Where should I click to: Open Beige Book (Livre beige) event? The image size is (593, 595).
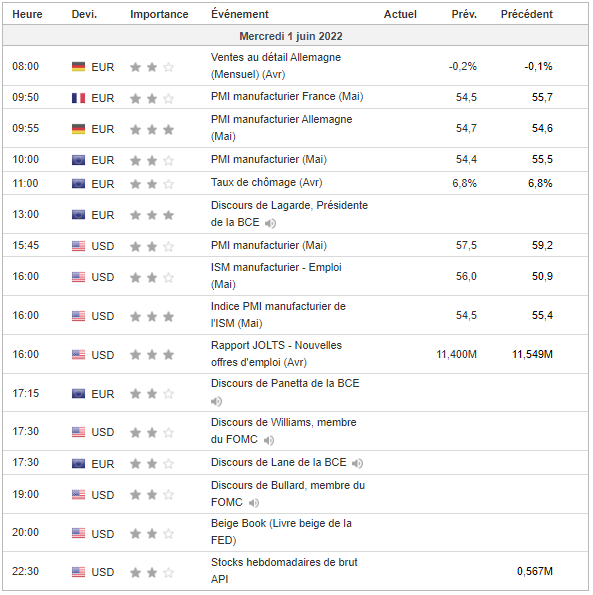pyautogui.click(x=281, y=532)
